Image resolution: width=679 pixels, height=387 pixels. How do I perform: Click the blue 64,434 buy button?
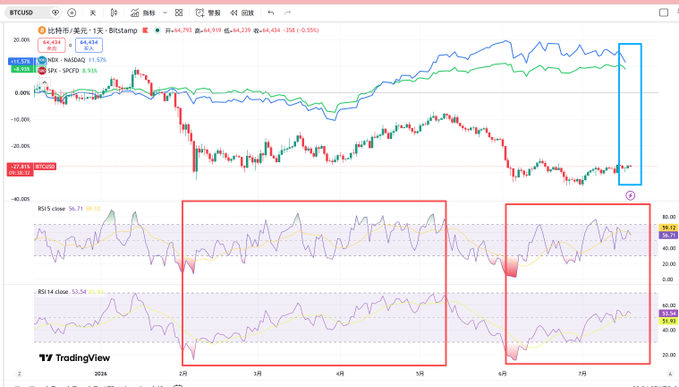coord(89,45)
